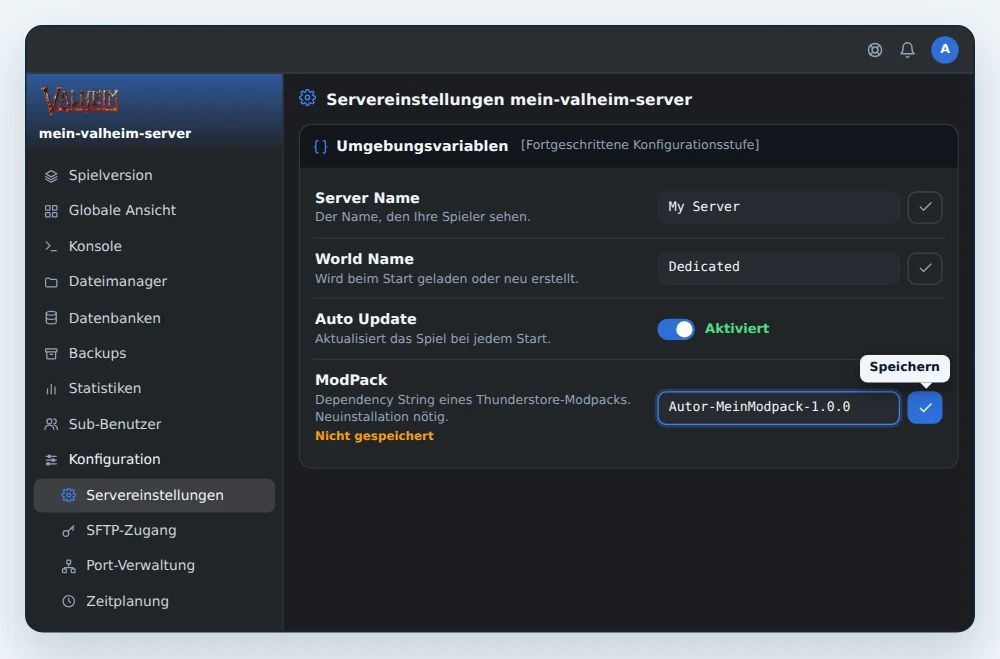Click the "Speichern" tooltip
The height and width of the screenshot is (659, 1000).
pos(904,367)
